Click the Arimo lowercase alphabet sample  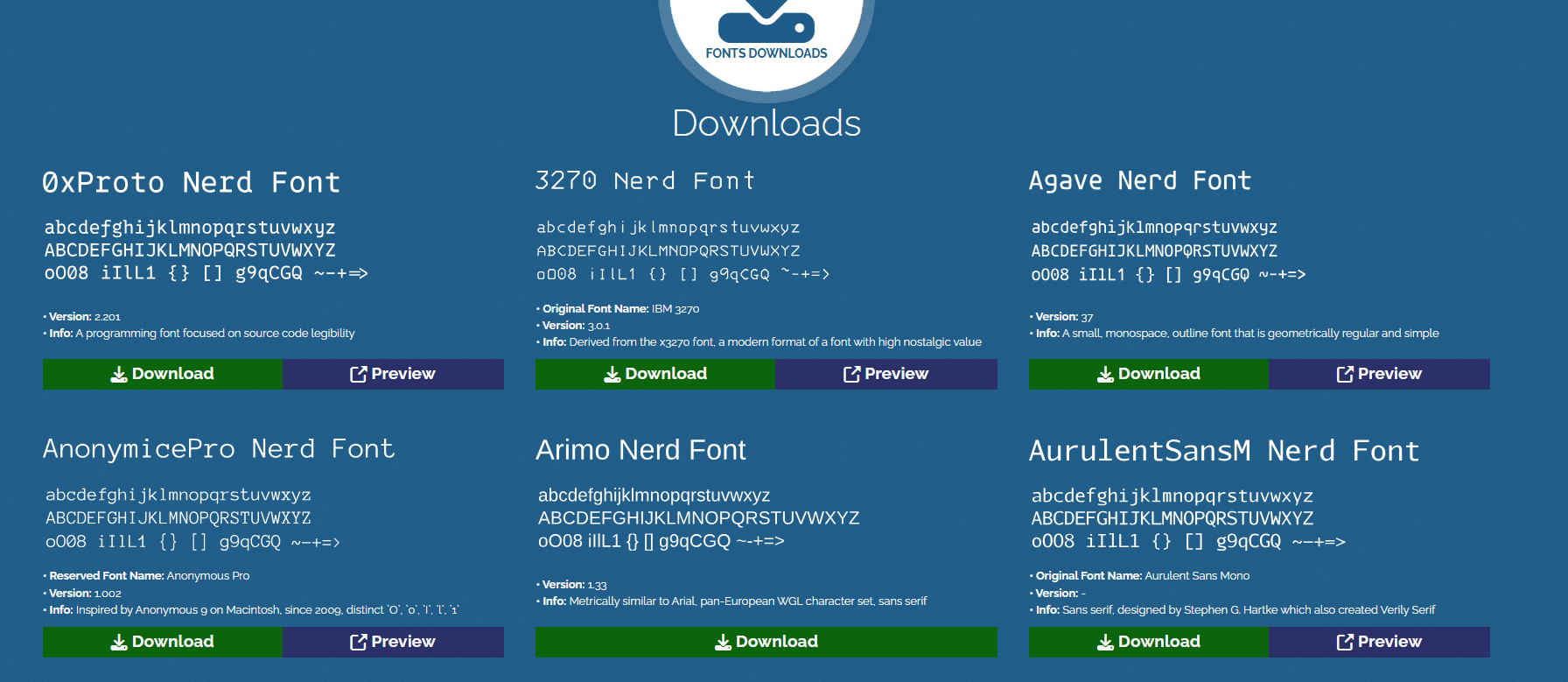point(654,496)
